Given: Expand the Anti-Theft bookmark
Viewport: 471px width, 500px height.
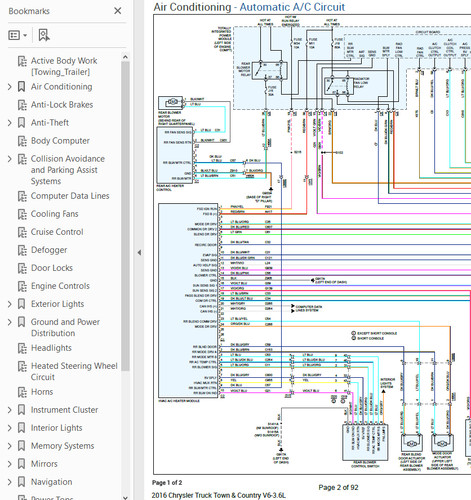Looking at the screenshot, I should click(x=10, y=123).
